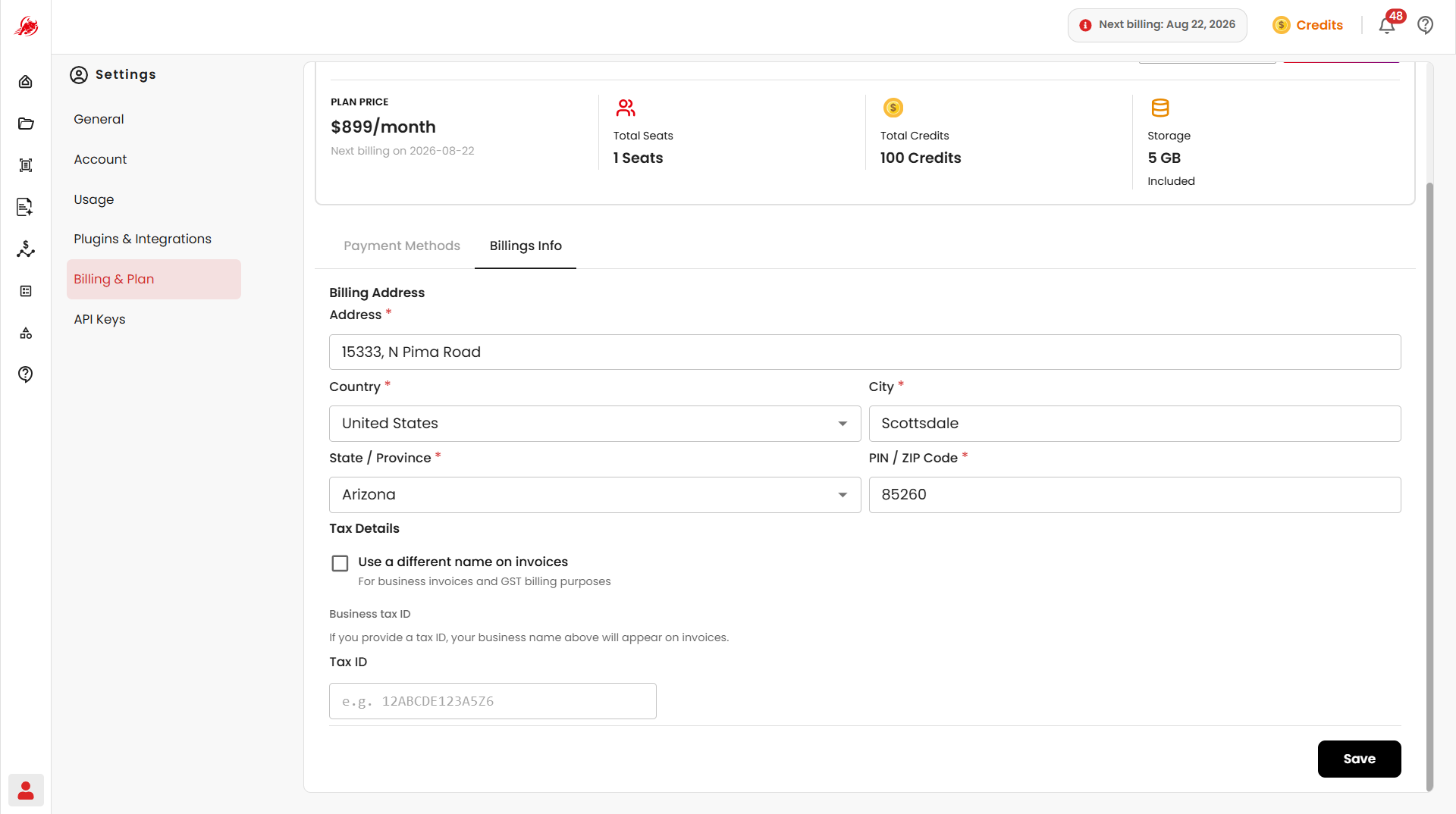The image size is (1456, 814).
Task: Open notifications bell with 48 badge
Action: point(1387,25)
